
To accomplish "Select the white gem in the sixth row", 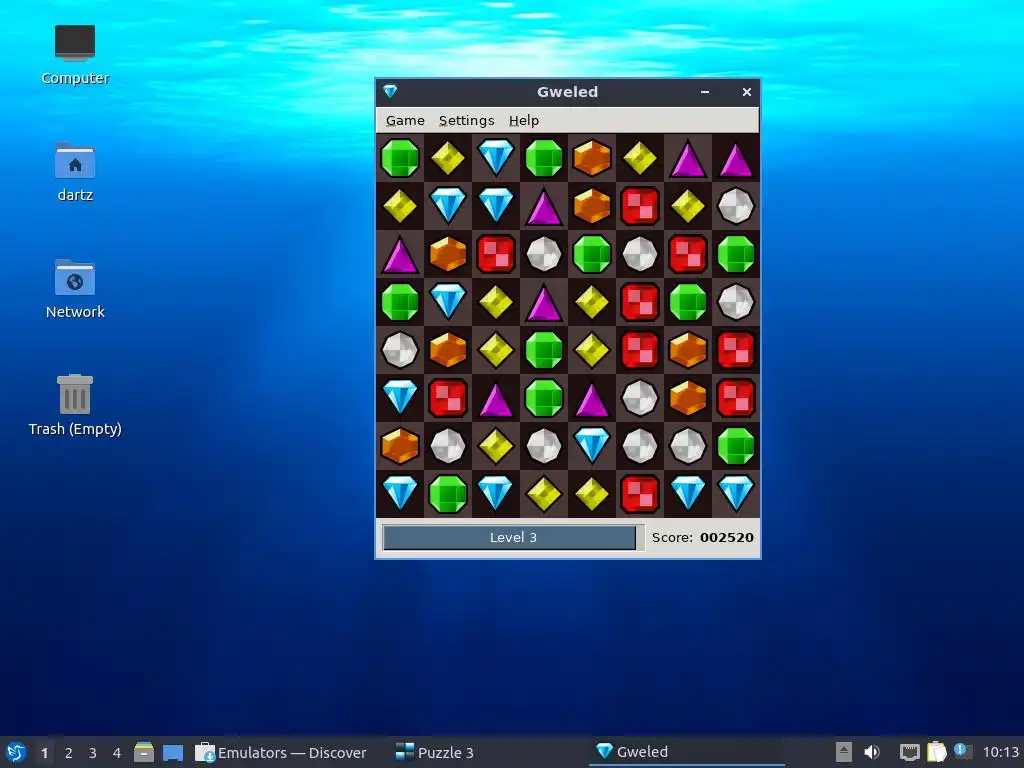I will [640, 398].
